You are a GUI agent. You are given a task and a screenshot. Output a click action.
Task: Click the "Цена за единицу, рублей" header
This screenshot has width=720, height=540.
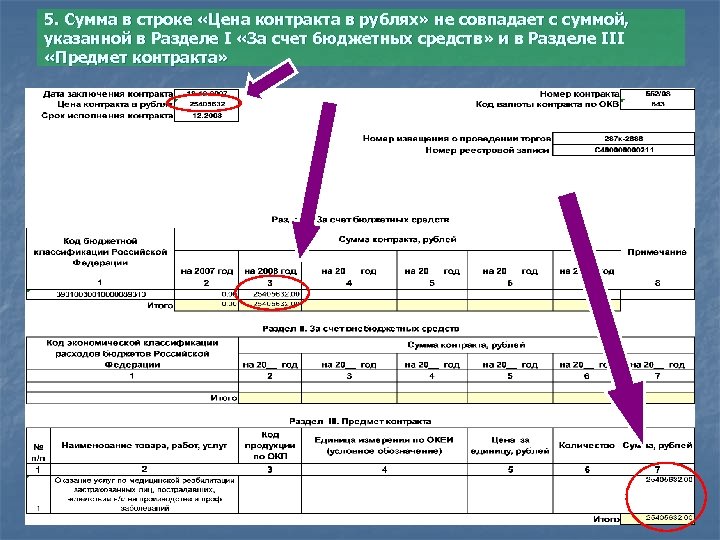point(510,445)
